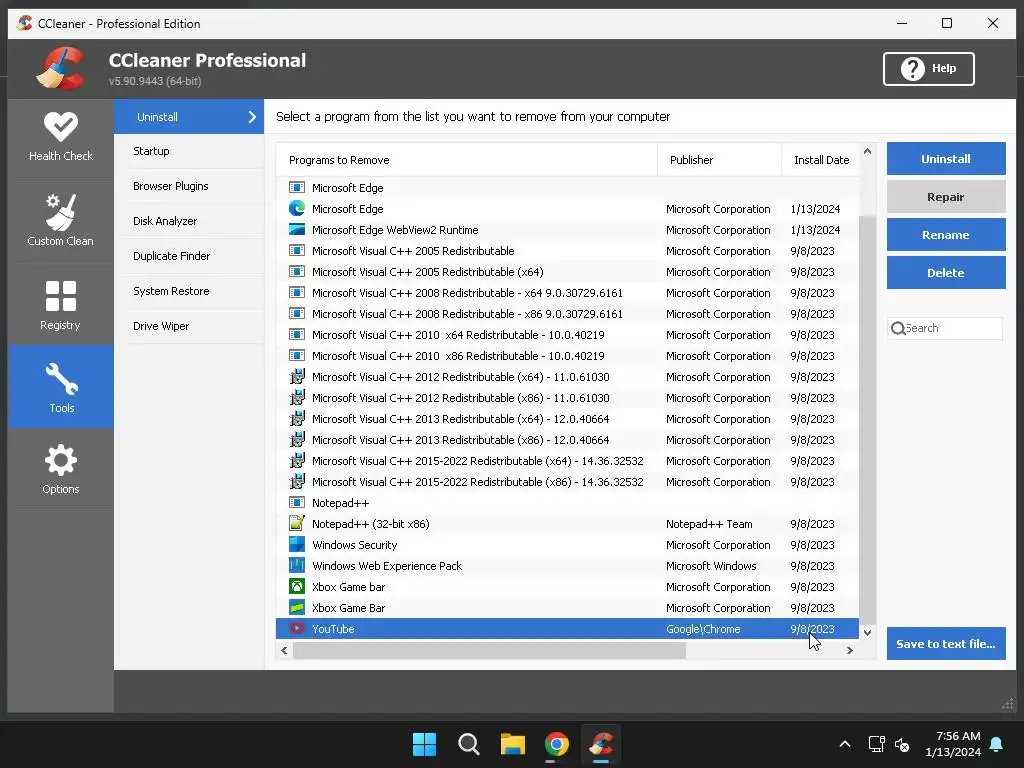Sort by Programs to Remove column
1024x768 pixels.
pyautogui.click(x=466, y=160)
